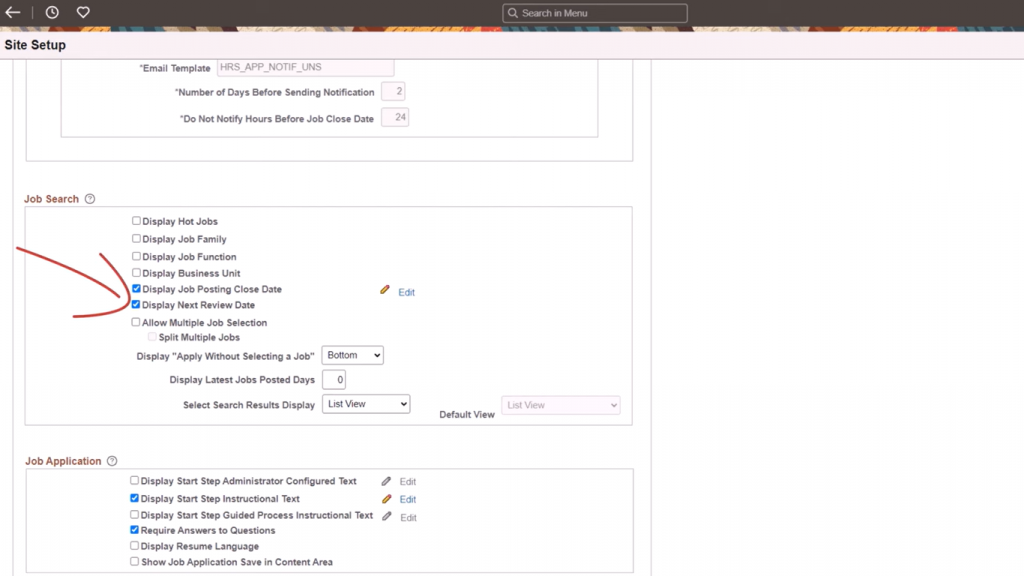The width and height of the screenshot is (1024, 576).
Task: Uncheck Display Next Review Date
Action: pyautogui.click(x=136, y=305)
